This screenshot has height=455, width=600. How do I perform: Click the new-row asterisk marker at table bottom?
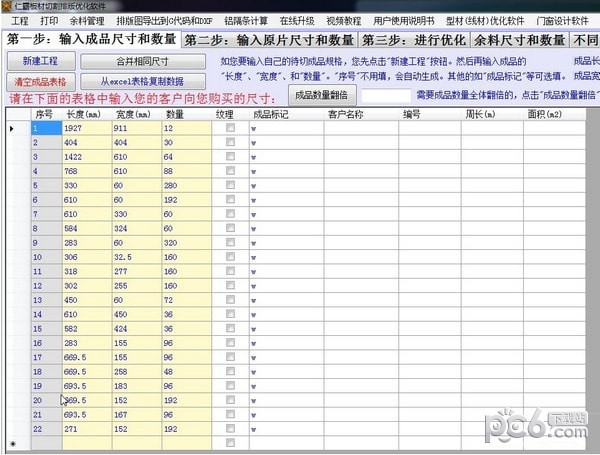point(12,442)
